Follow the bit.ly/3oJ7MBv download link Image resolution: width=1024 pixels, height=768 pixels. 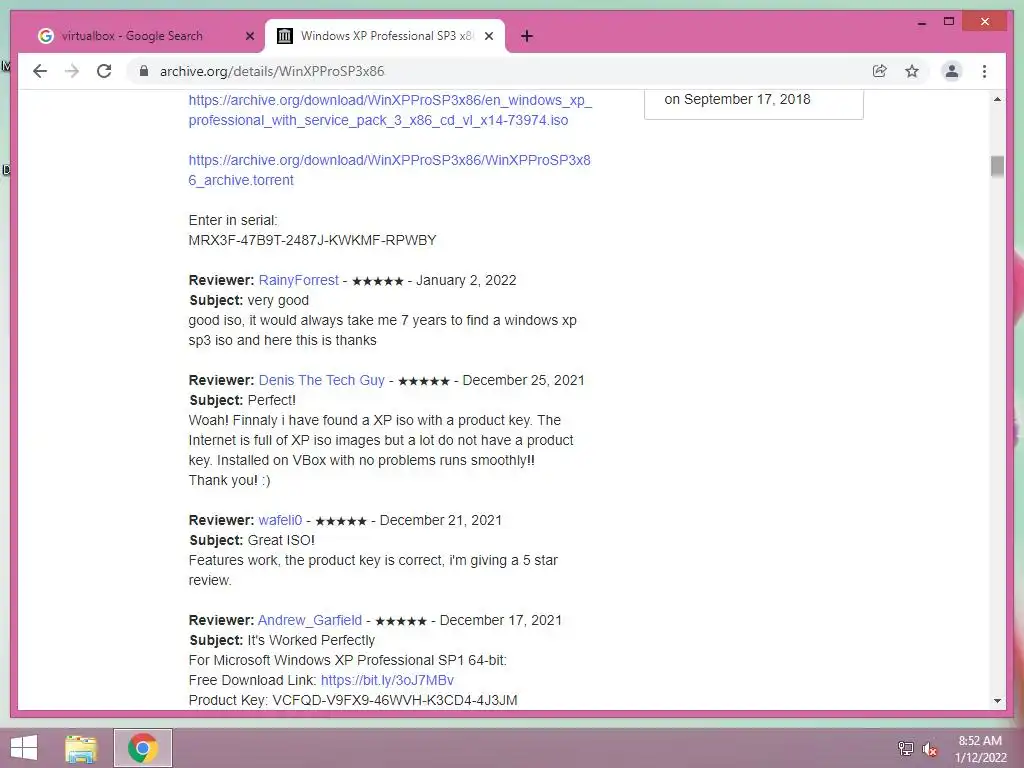point(387,680)
